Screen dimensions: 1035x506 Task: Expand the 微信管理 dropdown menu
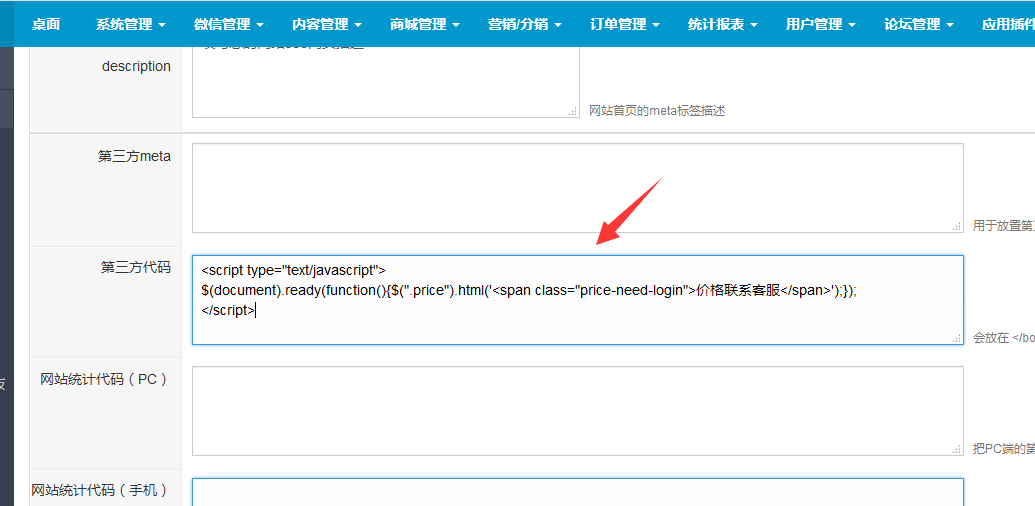tap(228, 24)
